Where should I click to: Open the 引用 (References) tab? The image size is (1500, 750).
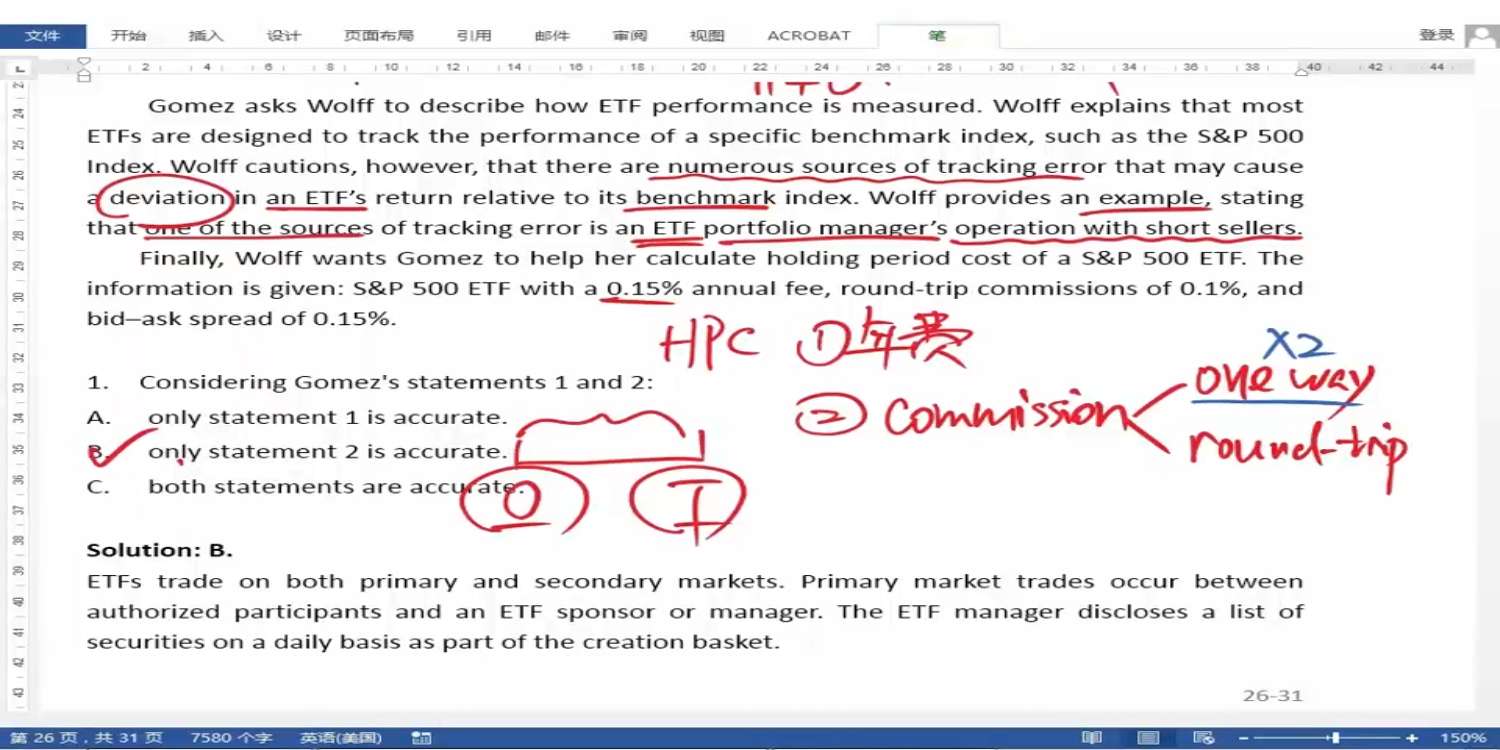(x=474, y=36)
